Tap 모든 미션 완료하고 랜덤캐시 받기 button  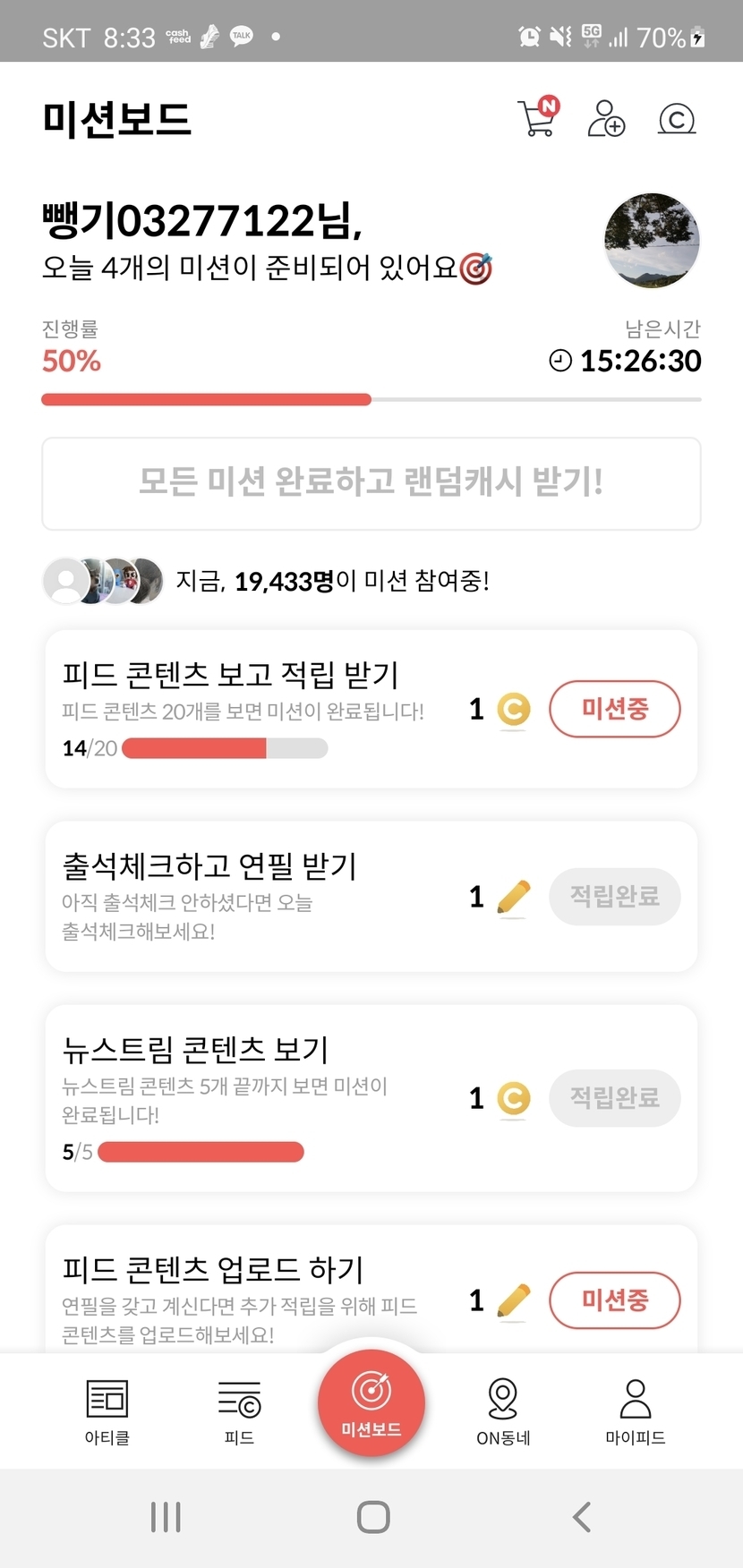click(371, 483)
